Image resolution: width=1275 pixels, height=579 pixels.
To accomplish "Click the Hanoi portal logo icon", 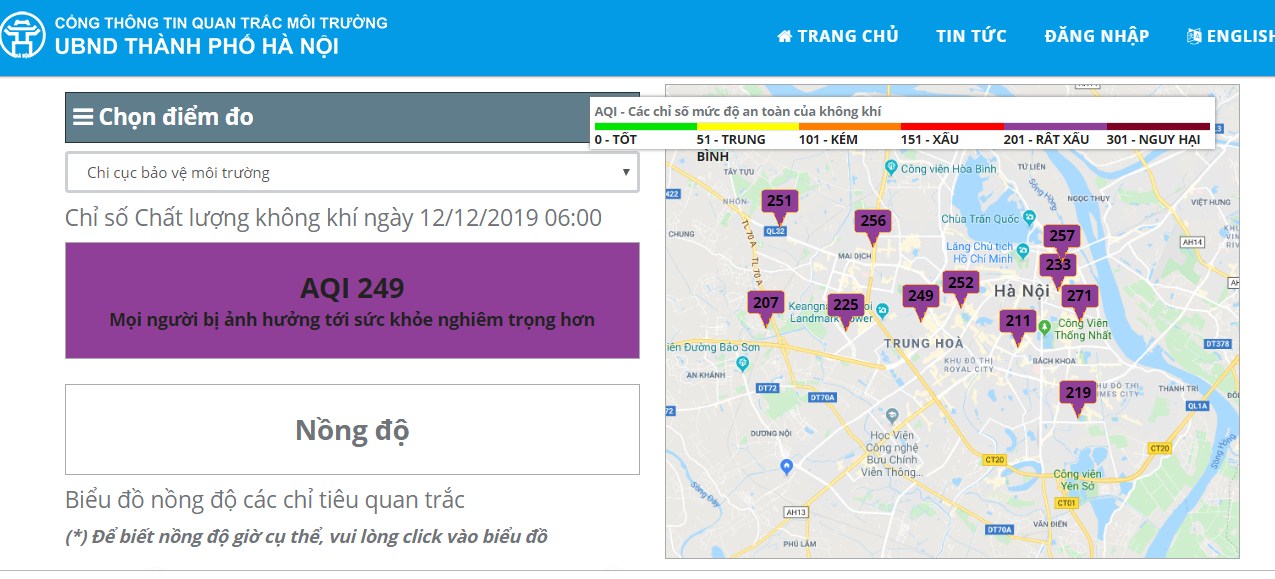I will click(x=23, y=35).
